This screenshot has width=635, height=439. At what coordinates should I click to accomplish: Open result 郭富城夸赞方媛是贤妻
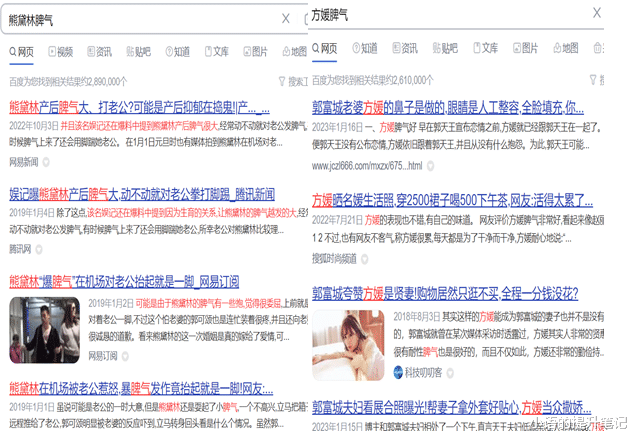point(445,293)
